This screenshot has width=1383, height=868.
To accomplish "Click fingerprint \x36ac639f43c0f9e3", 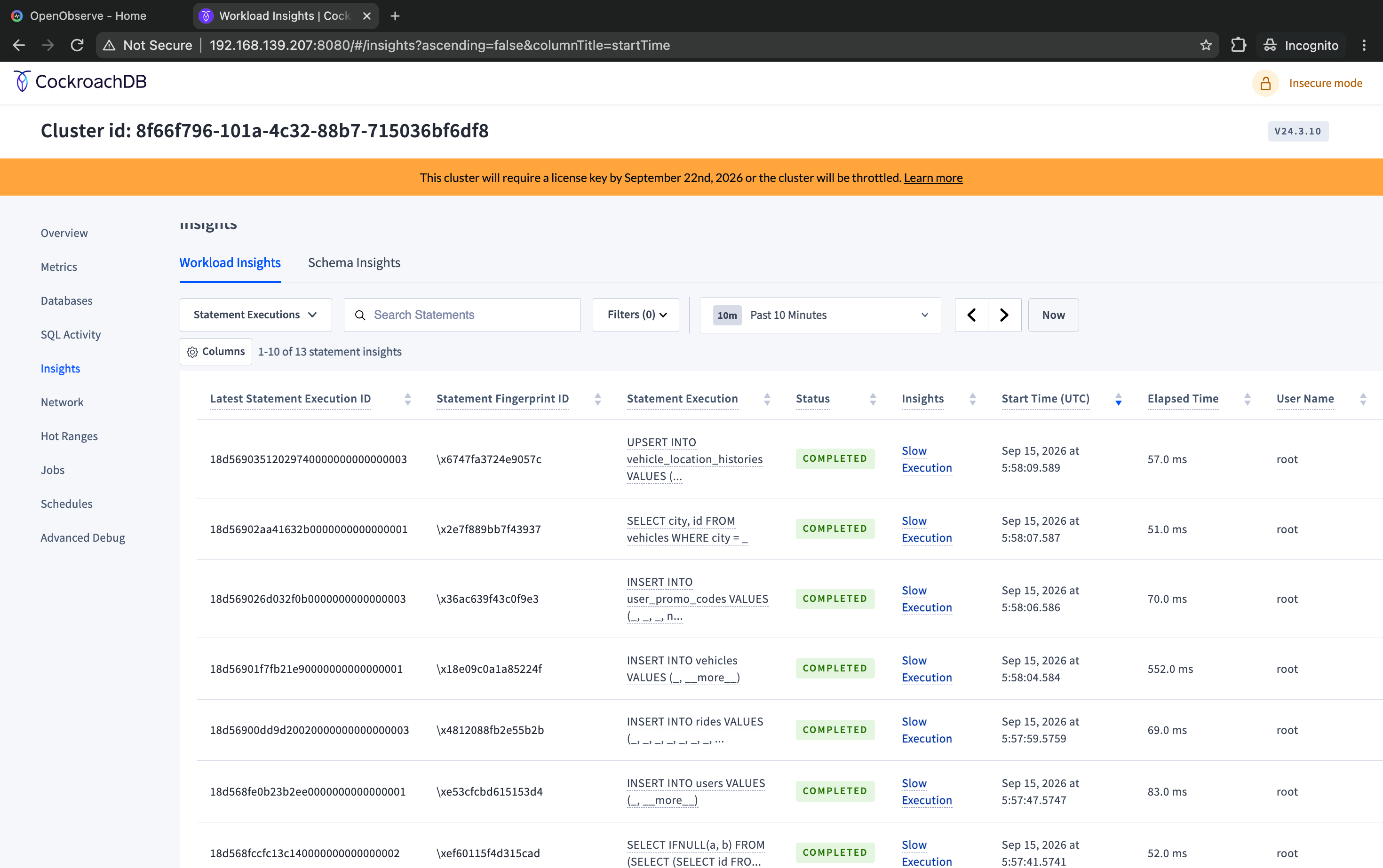I will (x=488, y=599).
